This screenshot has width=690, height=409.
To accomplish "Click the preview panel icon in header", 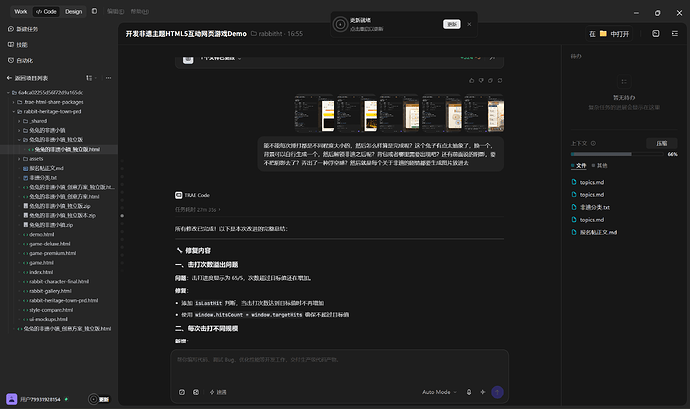I will 656,34.
